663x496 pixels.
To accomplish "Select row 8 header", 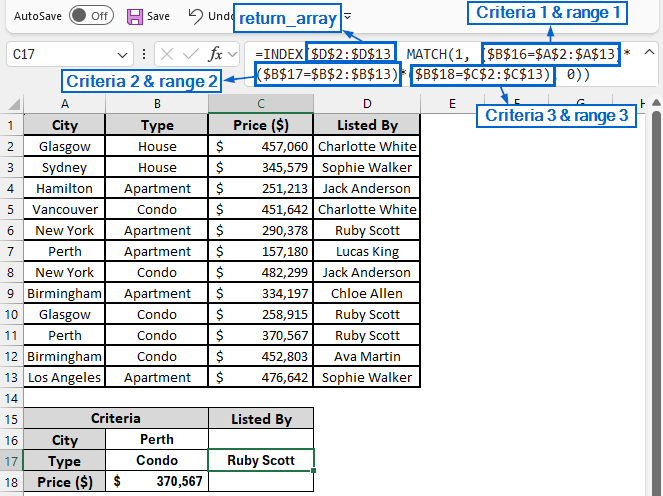I will click(12, 272).
